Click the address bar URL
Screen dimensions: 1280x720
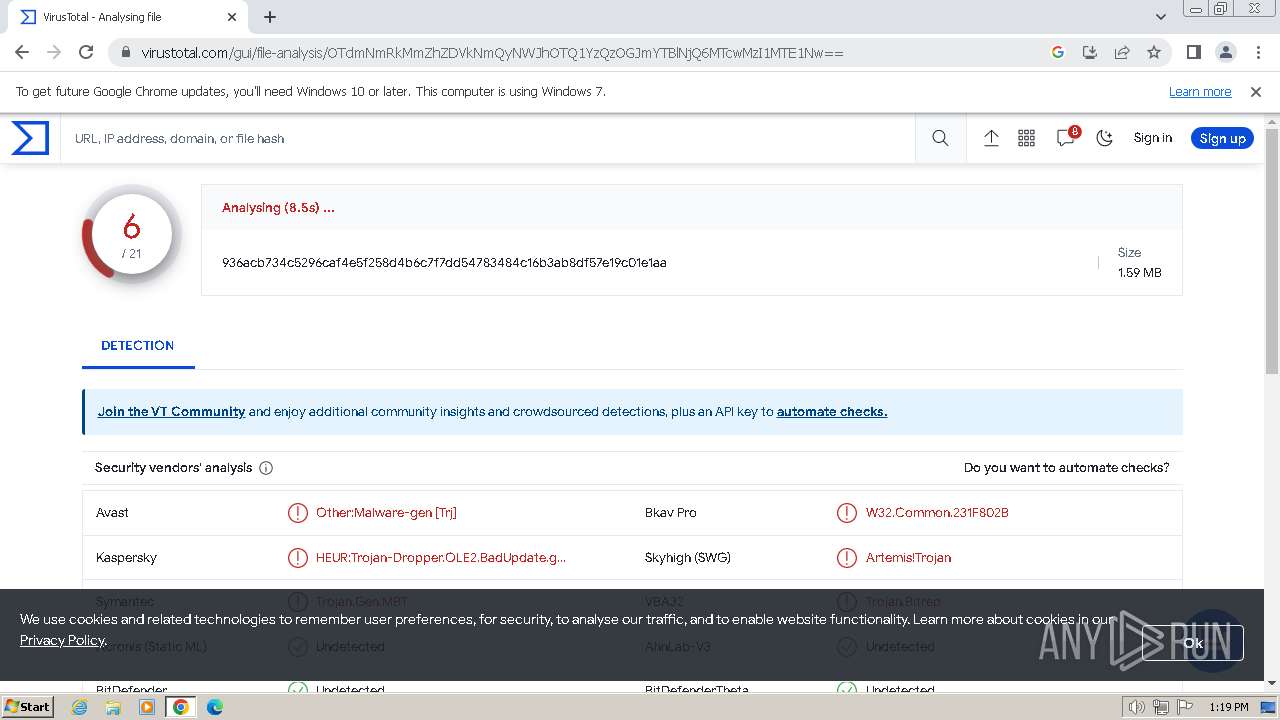[492, 52]
